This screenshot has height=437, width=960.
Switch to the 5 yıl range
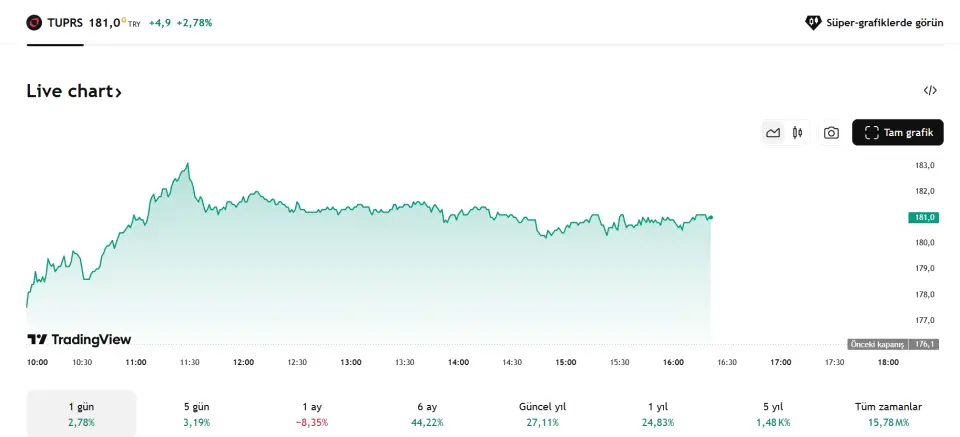(772, 414)
